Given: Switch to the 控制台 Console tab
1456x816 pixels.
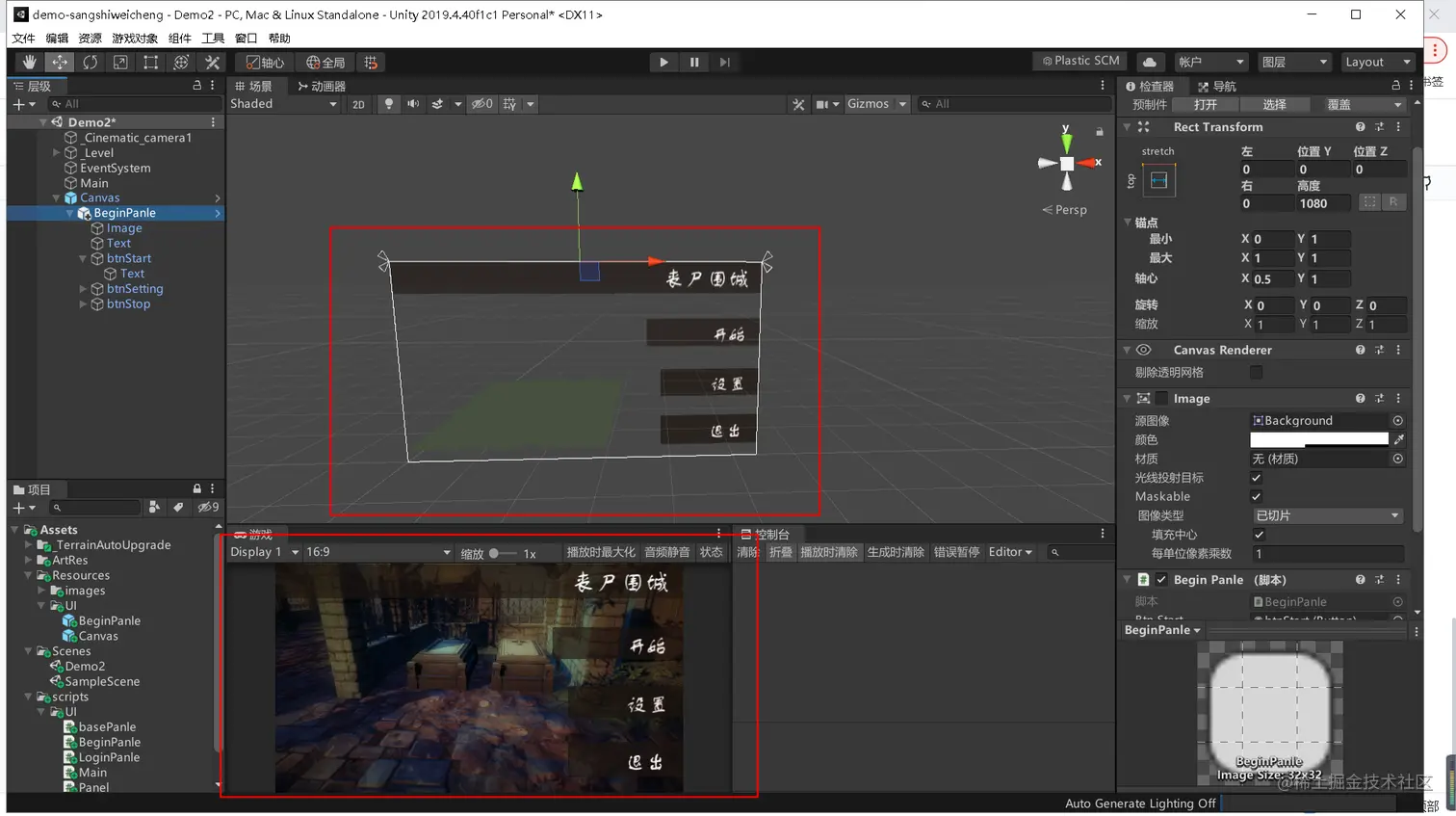Looking at the screenshot, I should pos(765,535).
